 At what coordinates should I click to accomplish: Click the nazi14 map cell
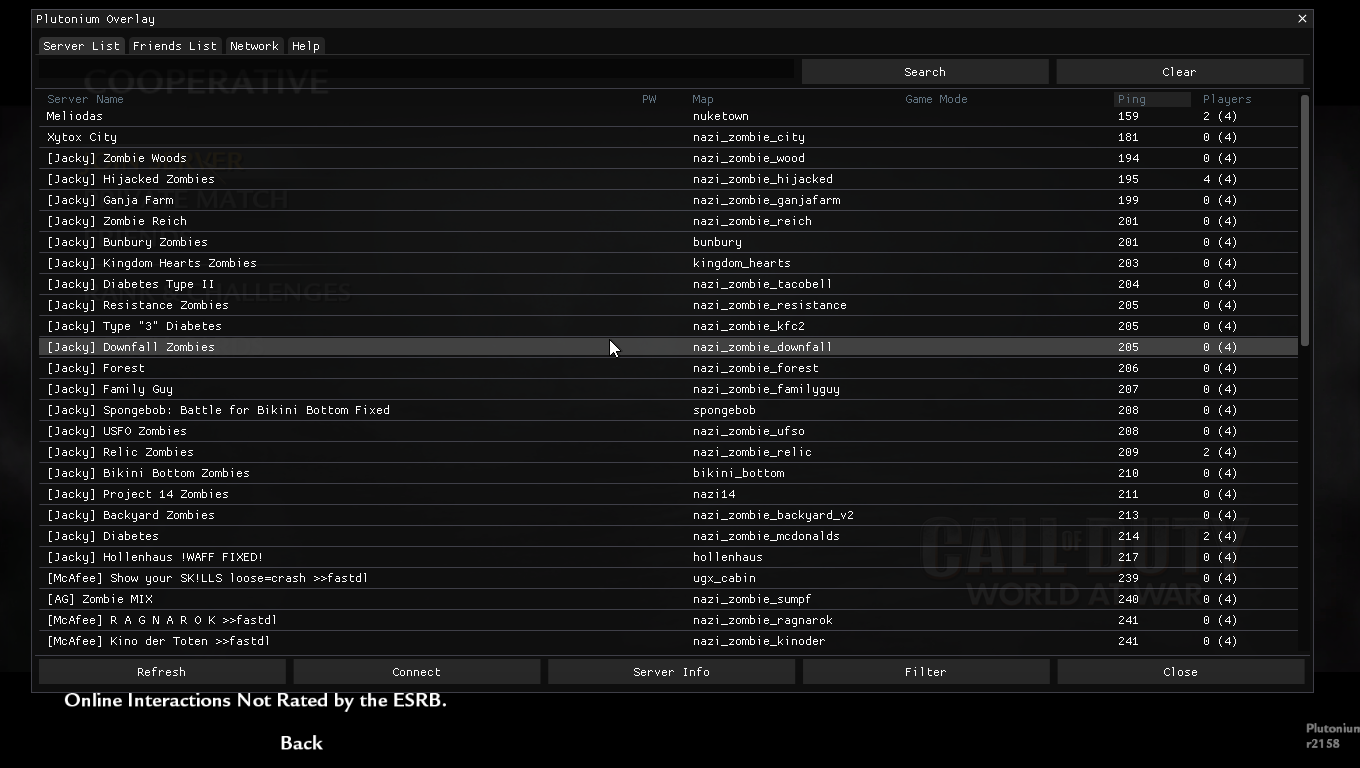(x=714, y=494)
